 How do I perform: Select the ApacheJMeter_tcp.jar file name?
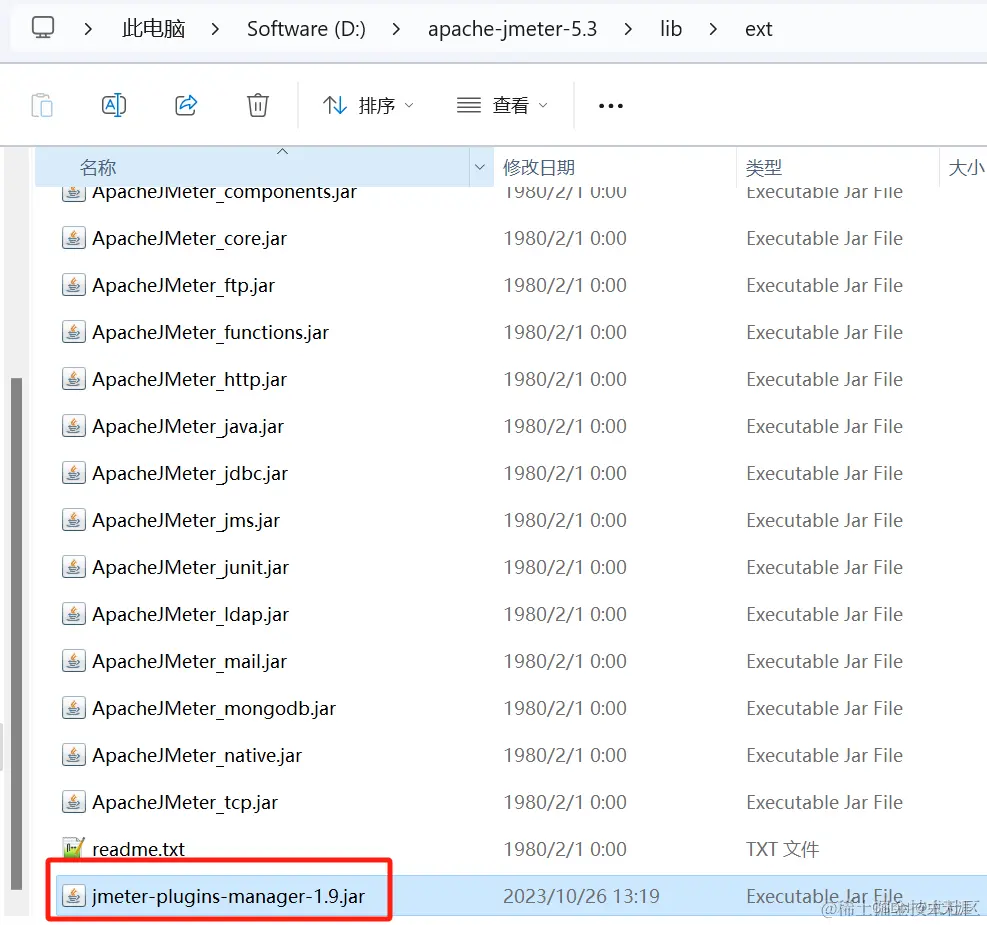[185, 803]
